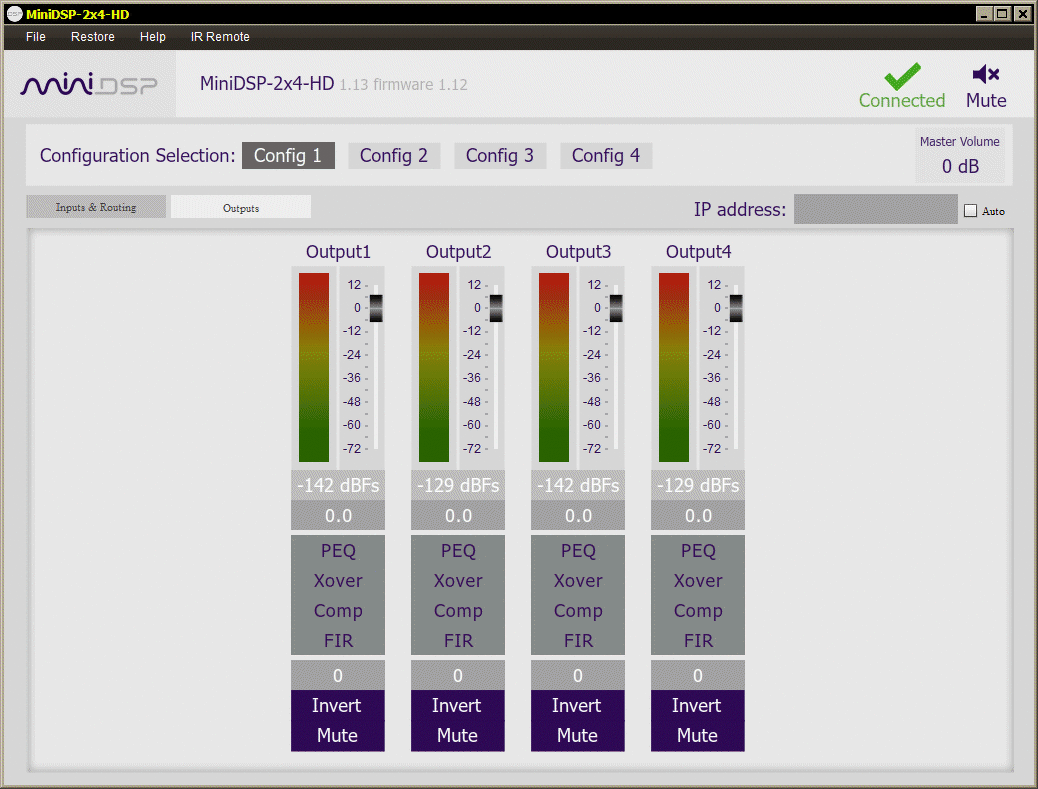Click Output1 delay value 0 field
The width and height of the screenshot is (1038, 789).
[338, 675]
